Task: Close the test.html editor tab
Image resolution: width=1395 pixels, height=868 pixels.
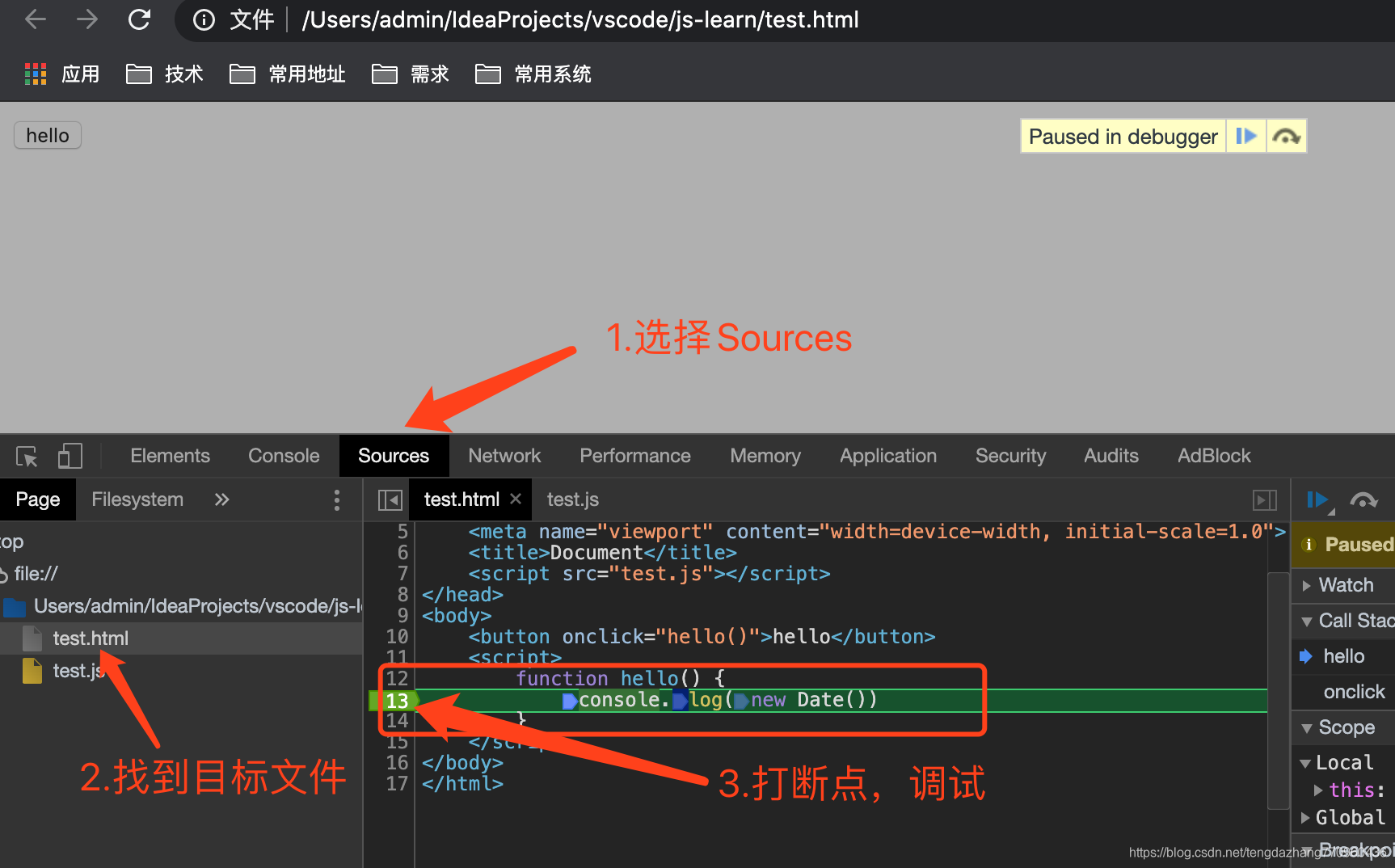Action: pyautogui.click(x=516, y=499)
